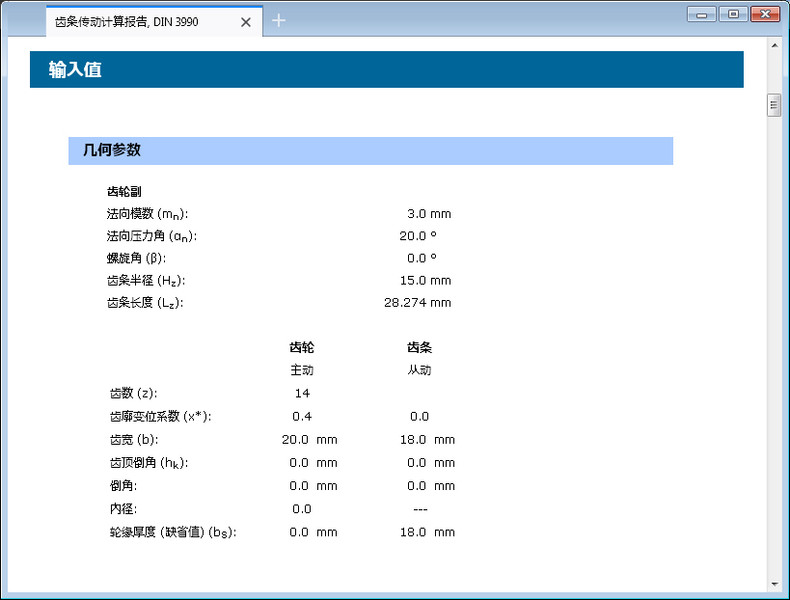This screenshot has height=600, width=790.
Task: Select the 齿条长度 value 28.274 mm
Action: tap(417, 302)
